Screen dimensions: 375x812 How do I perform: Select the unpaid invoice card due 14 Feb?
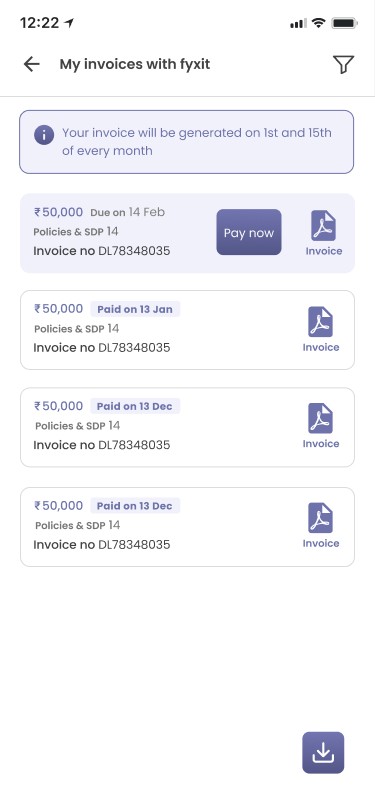188,233
